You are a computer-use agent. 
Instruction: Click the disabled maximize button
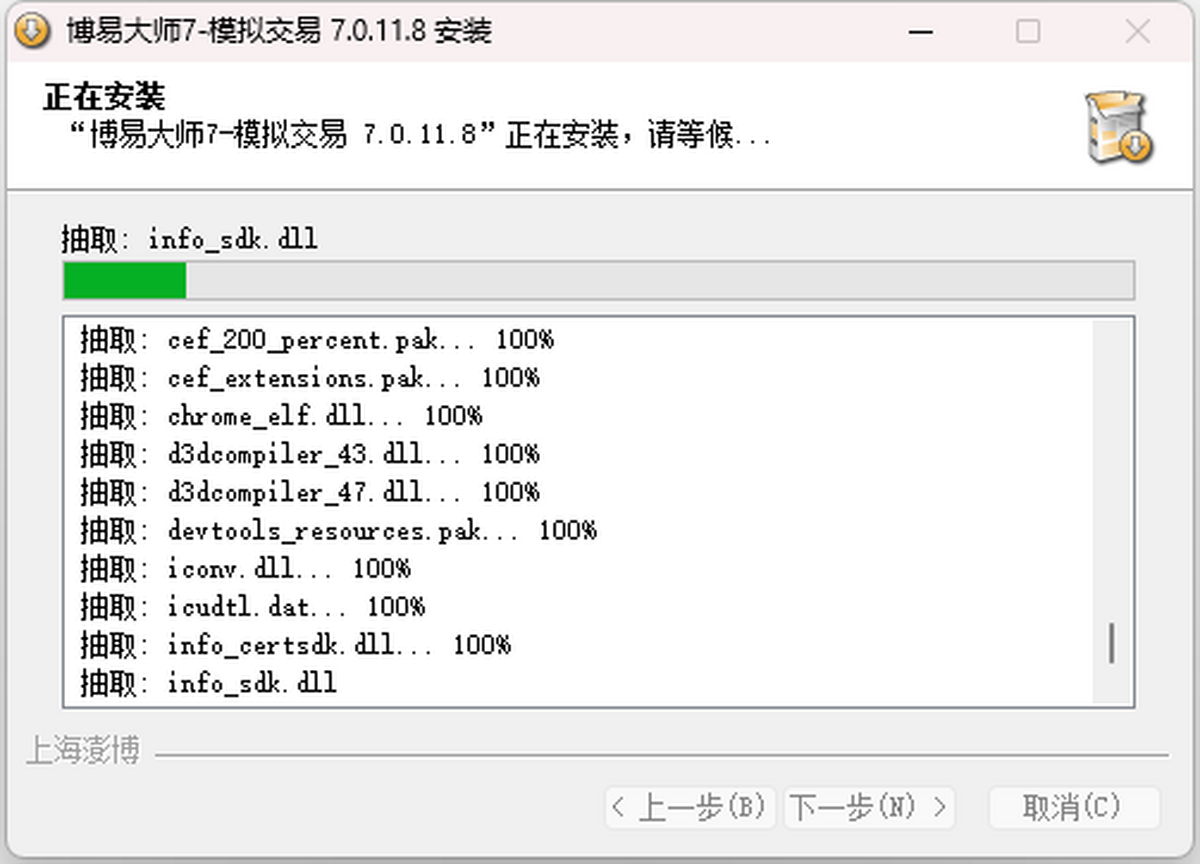pyautogui.click(x=1028, y=32)
